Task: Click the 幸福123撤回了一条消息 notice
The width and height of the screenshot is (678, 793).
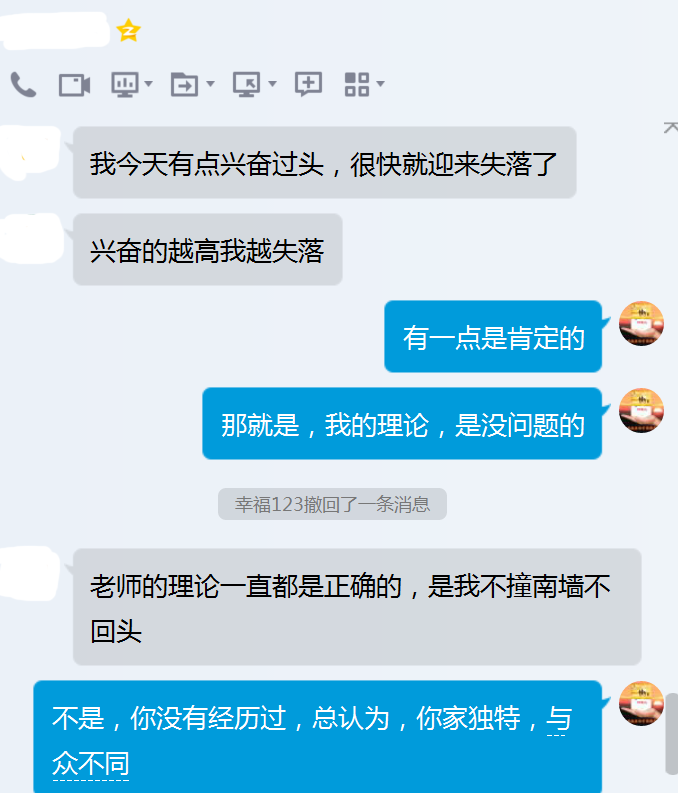Action: click(x=332, y=504)
